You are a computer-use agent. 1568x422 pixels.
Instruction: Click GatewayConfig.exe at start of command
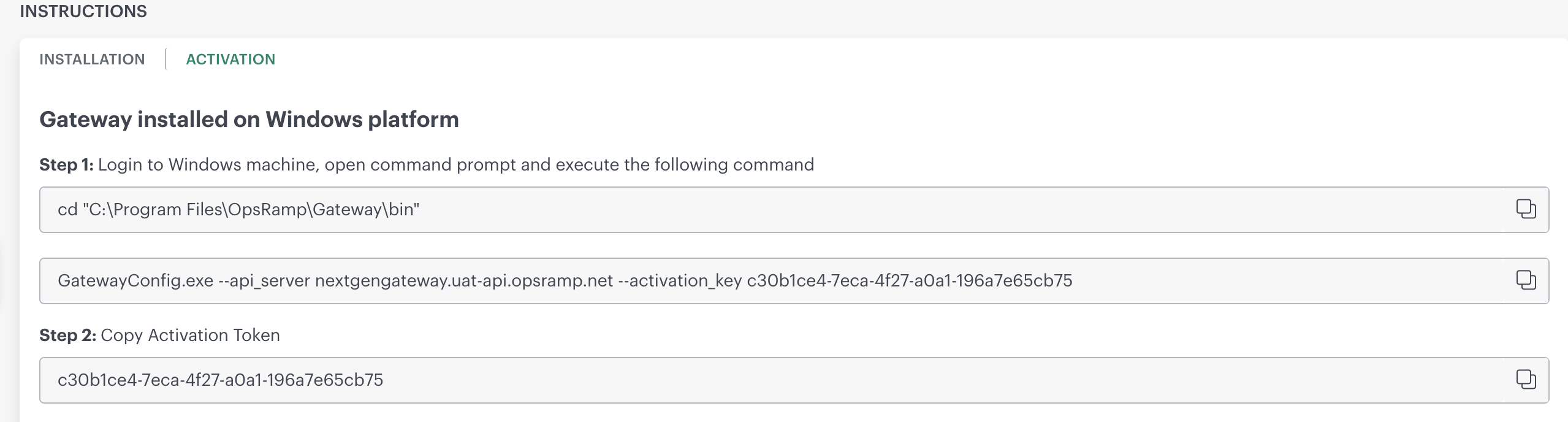pyautogui.click(x=135, y=281)
